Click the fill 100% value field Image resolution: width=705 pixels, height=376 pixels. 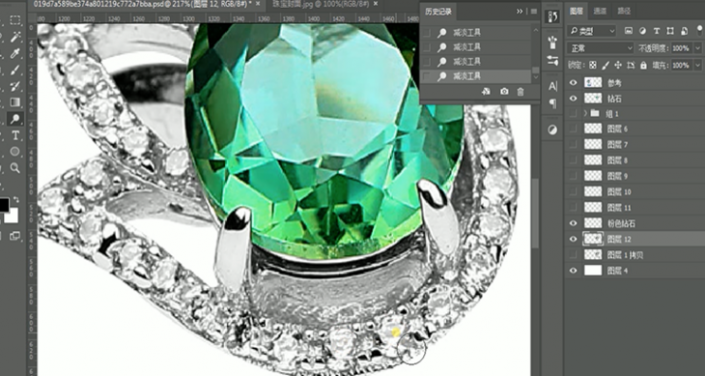pyautogui.click(x=682, y=66)
